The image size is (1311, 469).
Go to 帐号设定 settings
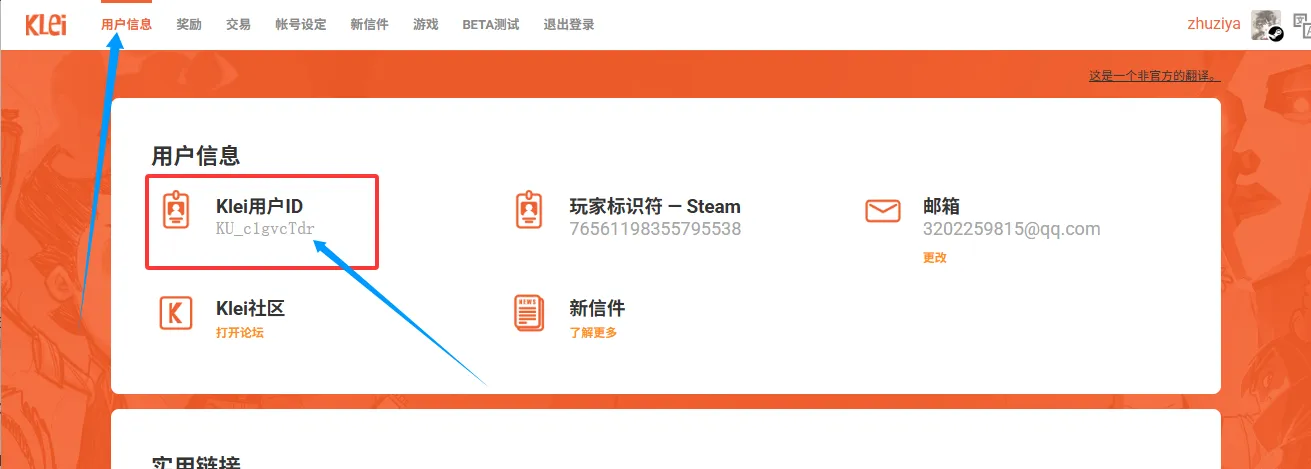pos(301,25)
